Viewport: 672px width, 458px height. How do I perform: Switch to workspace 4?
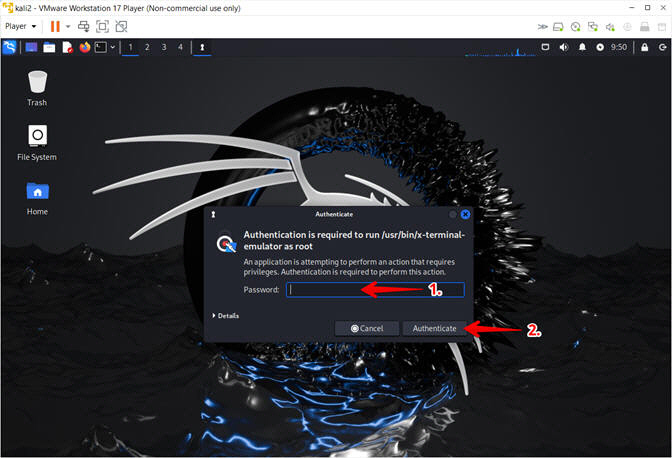point(180,47)
